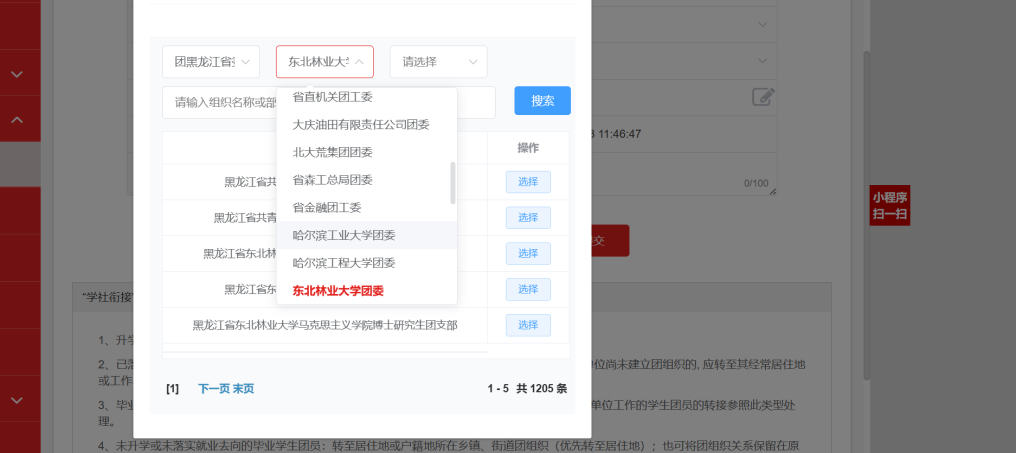Collapse the 东北林业大学 dropdown selector

tap(325, 62)
